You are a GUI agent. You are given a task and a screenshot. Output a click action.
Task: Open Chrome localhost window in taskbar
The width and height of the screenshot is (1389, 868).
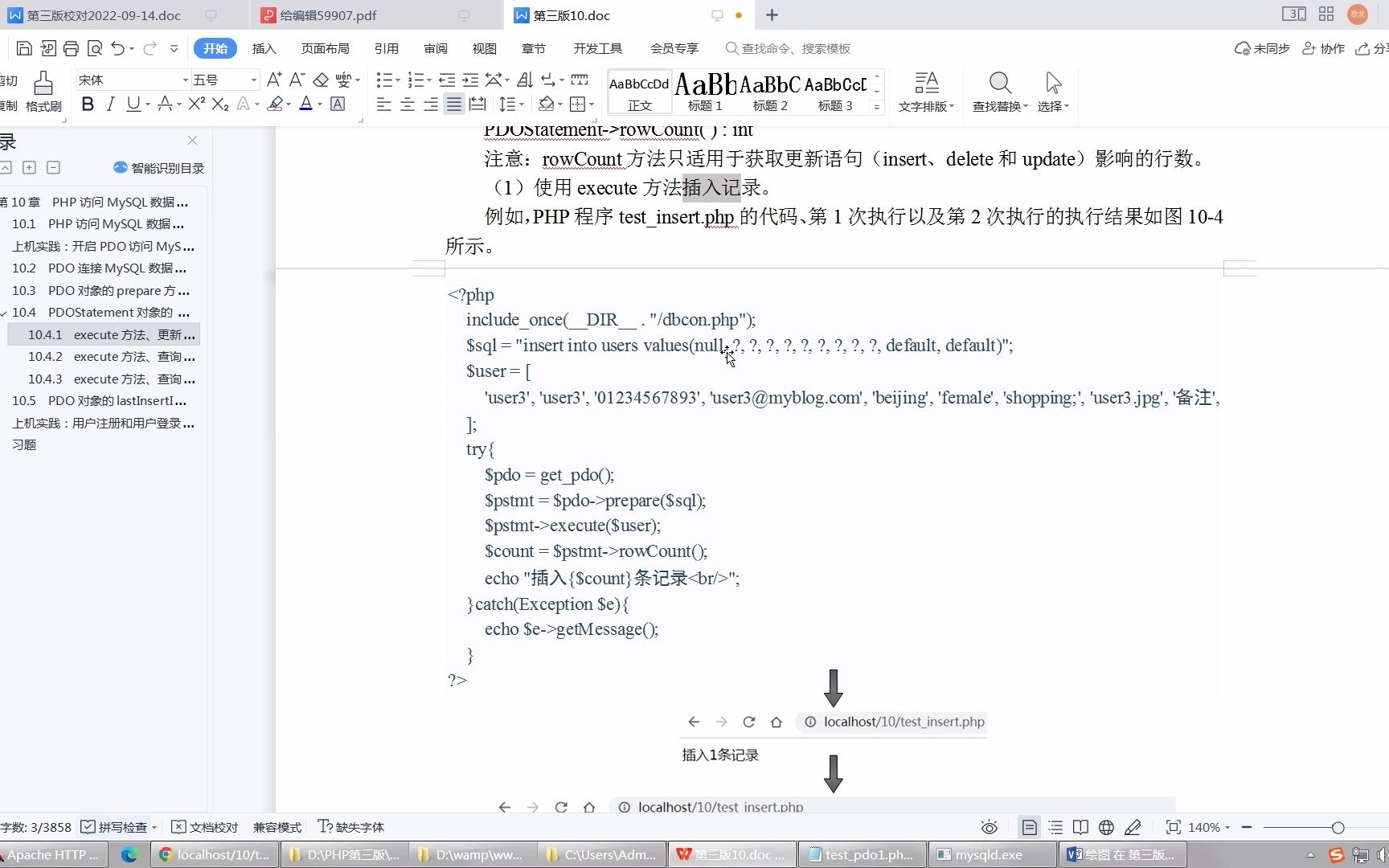pos(215,854)
